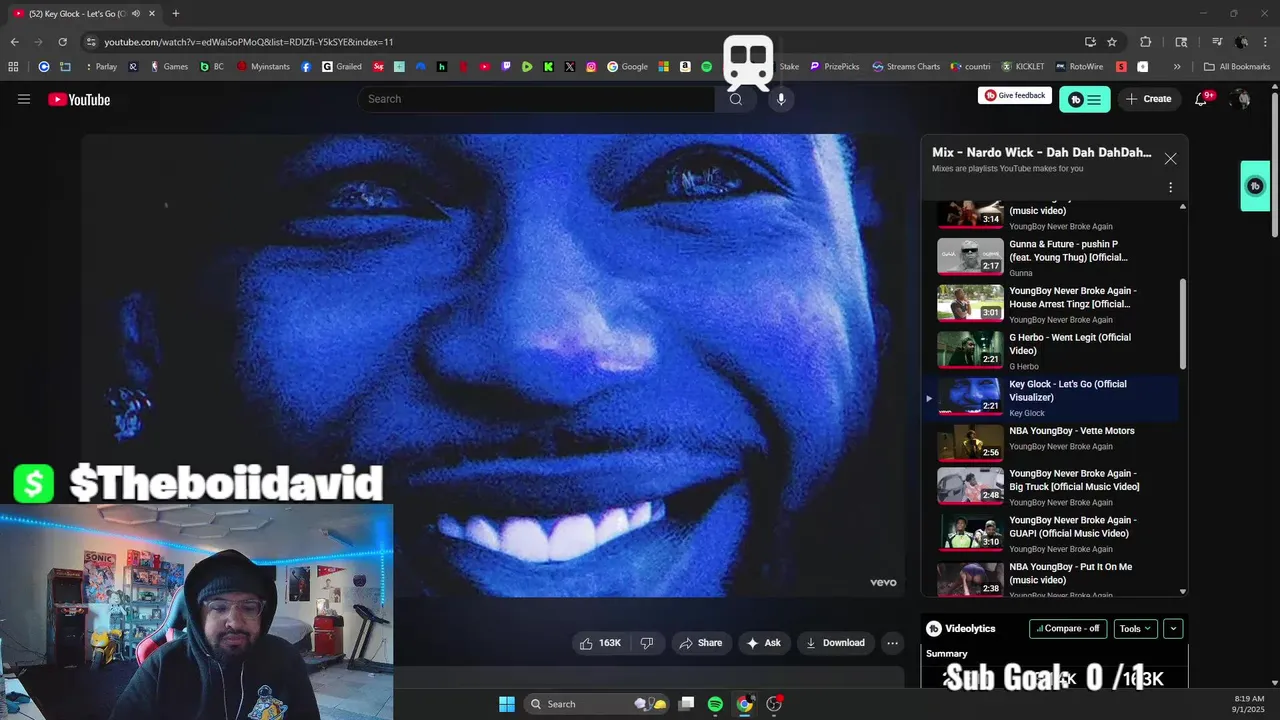Open more actions ellipsis under video
Screen dimensions: 1280x720
pos(893,643)
